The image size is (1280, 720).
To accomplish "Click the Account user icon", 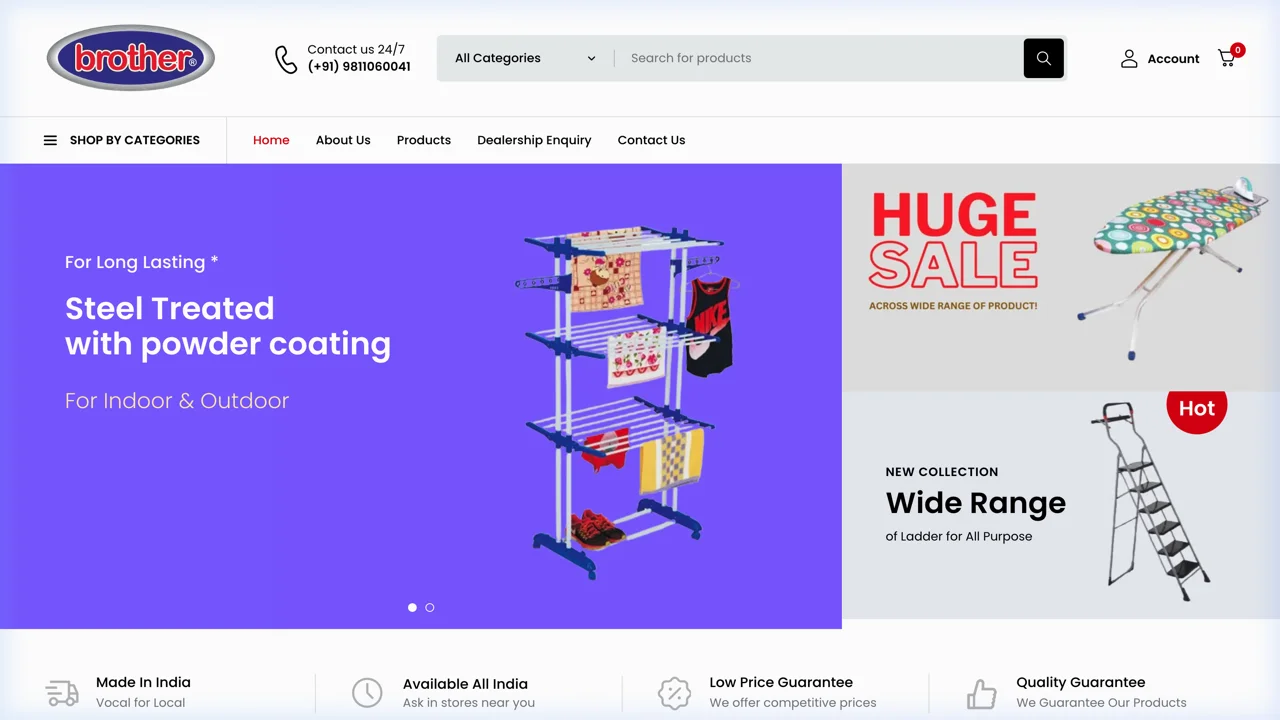I will (1129, 59).
